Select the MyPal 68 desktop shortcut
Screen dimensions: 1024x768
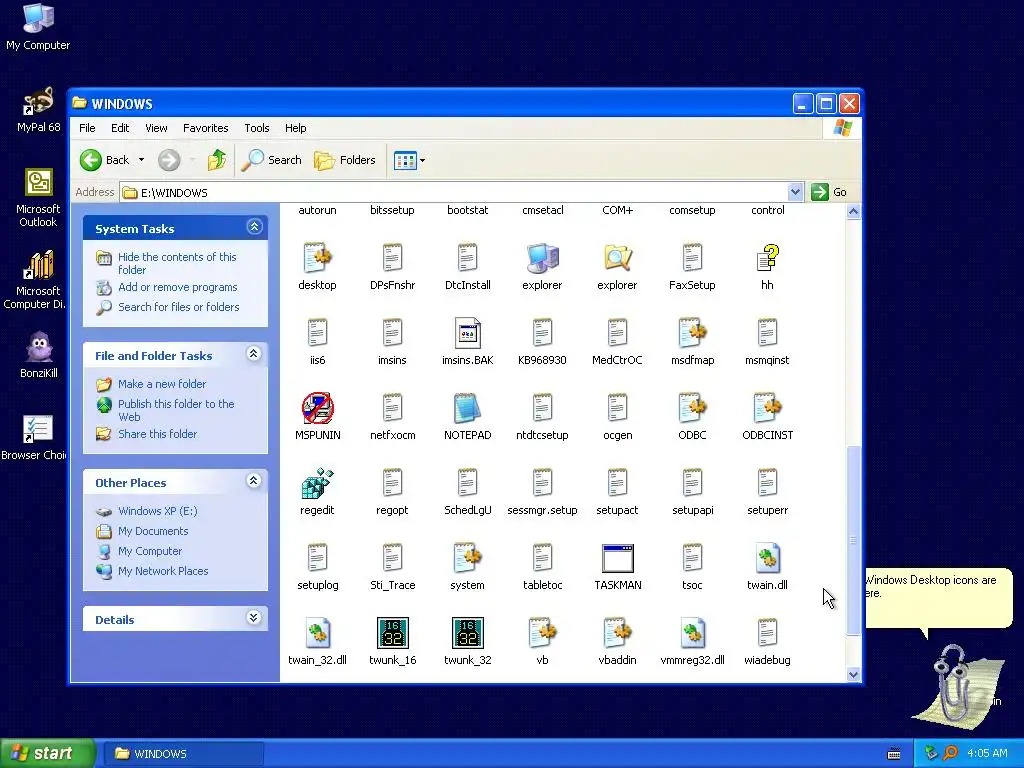click(38, 109)
